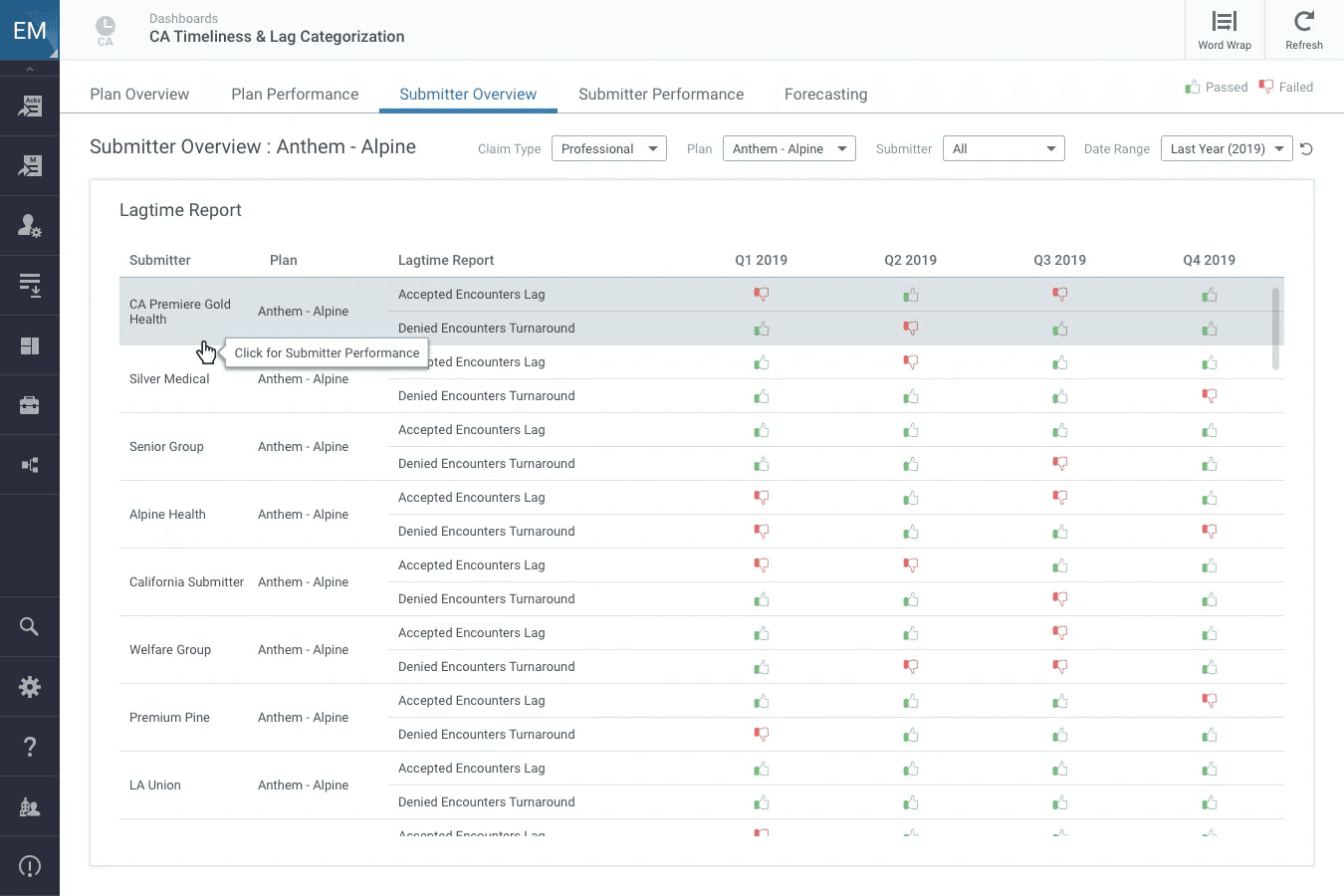Reset filters using the icon beside Date Range
Image resolution: width=1344 pixels, height=896 pixels.
click(1306, 149)
